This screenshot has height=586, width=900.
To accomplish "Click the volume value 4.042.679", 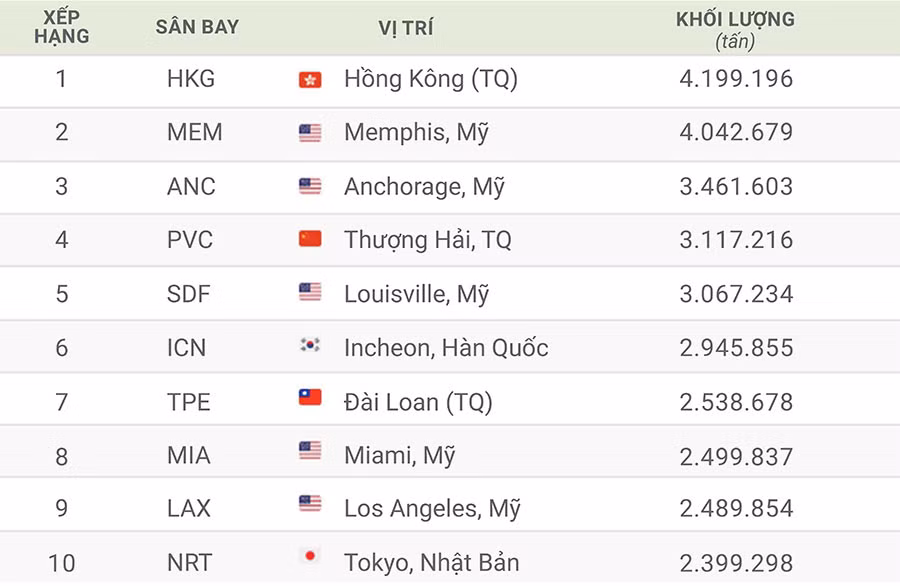I will tap(736, 133).
